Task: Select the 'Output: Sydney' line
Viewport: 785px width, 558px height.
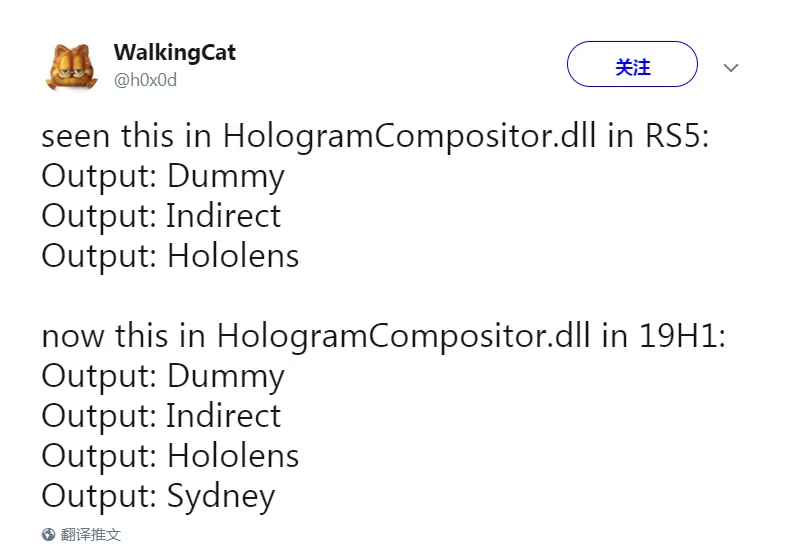Action: coord(158,496)
